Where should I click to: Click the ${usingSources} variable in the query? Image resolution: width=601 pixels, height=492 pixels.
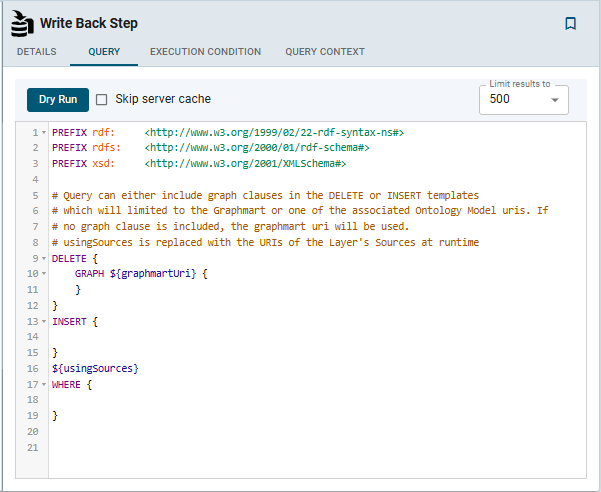[95, 369]
